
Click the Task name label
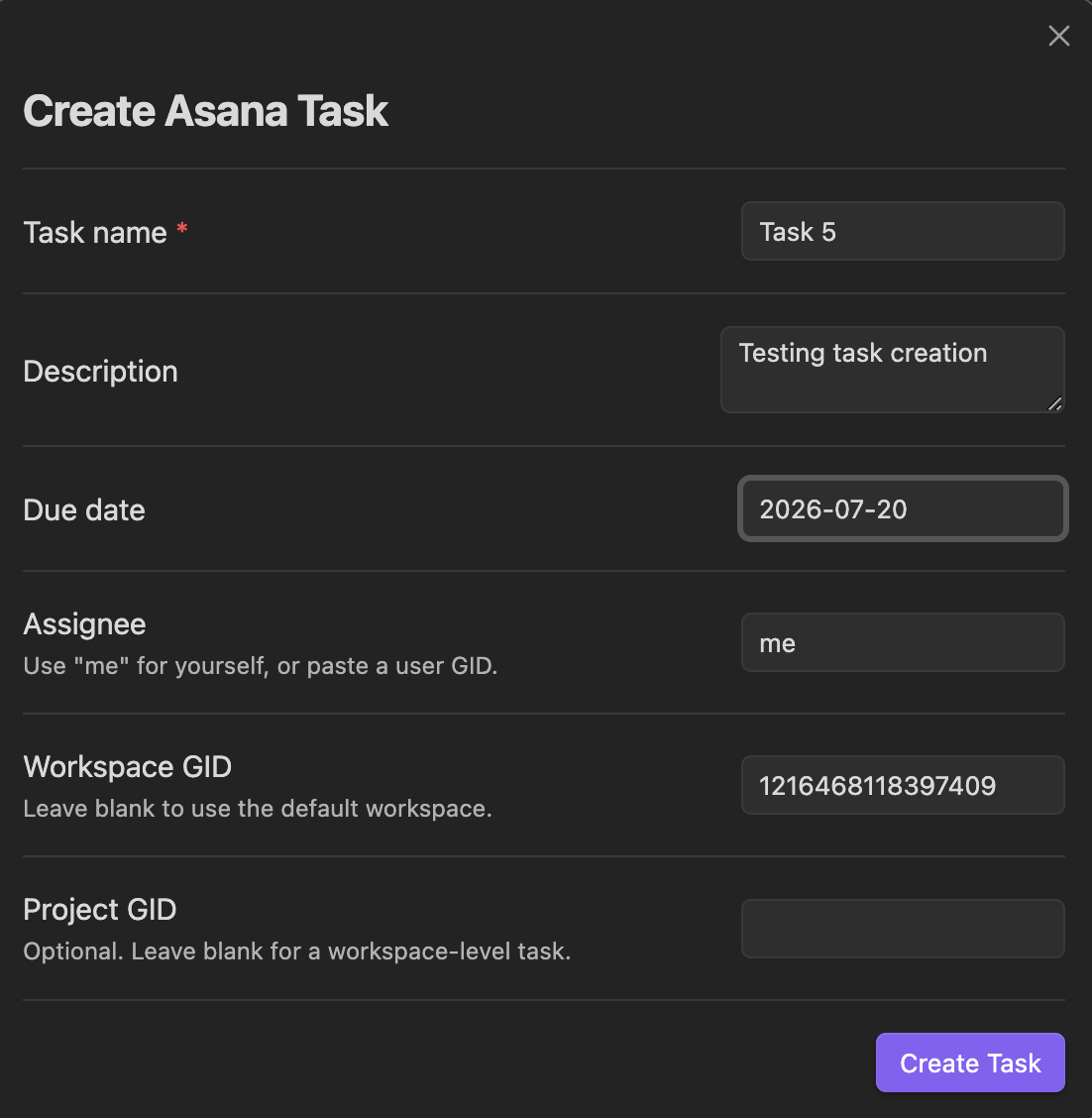tap(95, 233)
